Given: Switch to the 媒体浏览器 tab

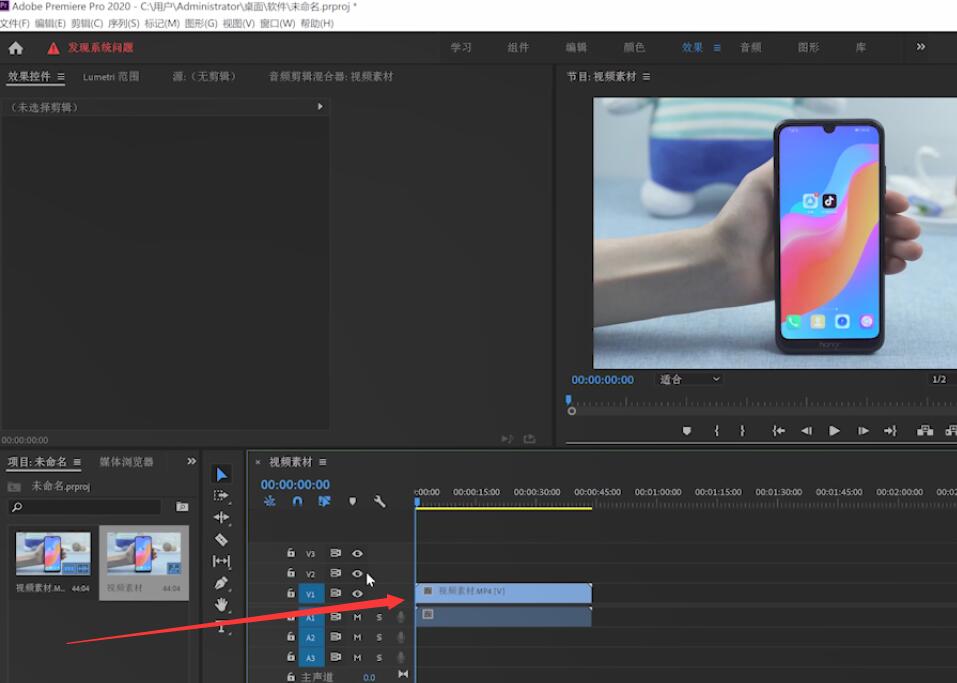Looking at the screenshot, I should tap(126, 462).
